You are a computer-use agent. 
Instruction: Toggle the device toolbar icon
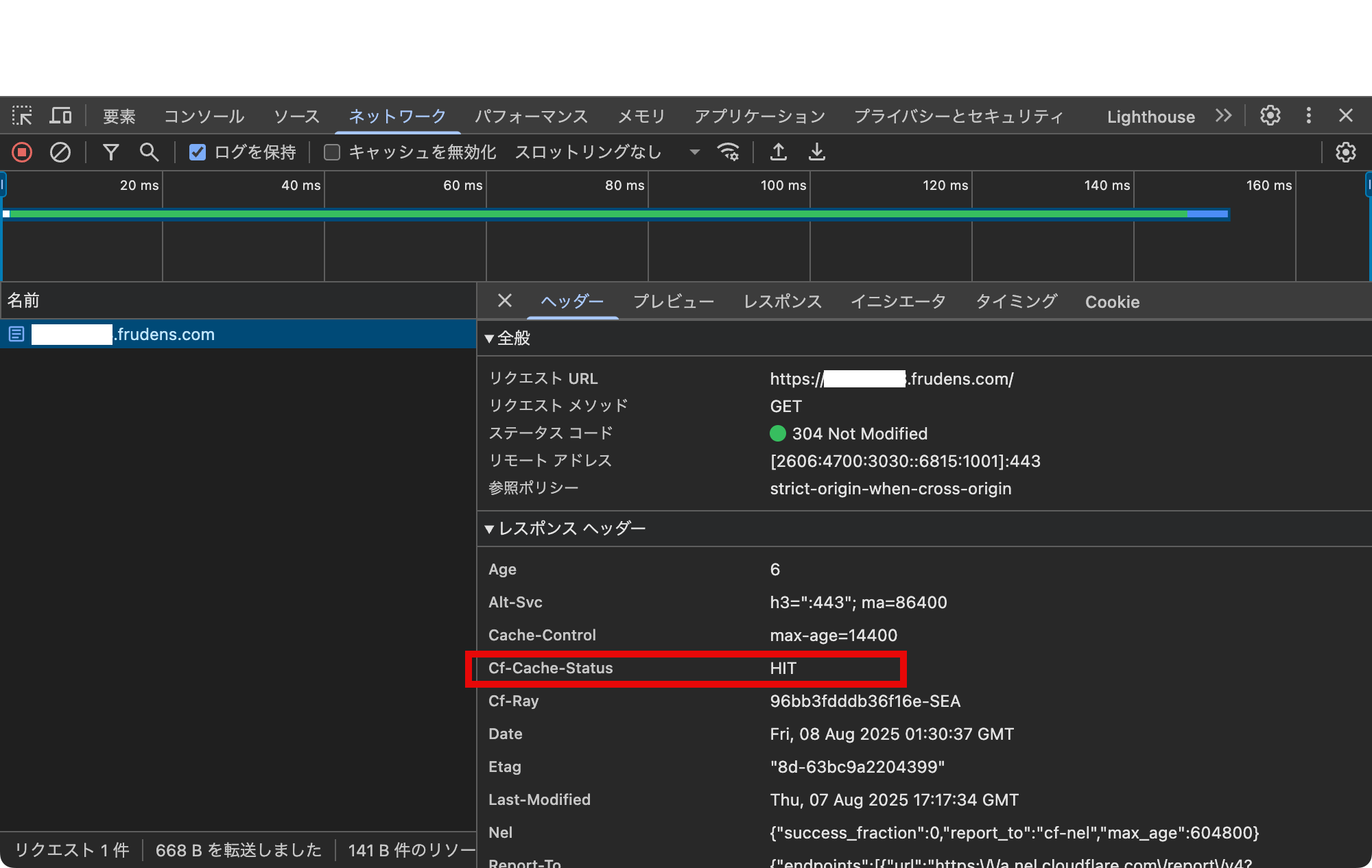pos(60,115)
